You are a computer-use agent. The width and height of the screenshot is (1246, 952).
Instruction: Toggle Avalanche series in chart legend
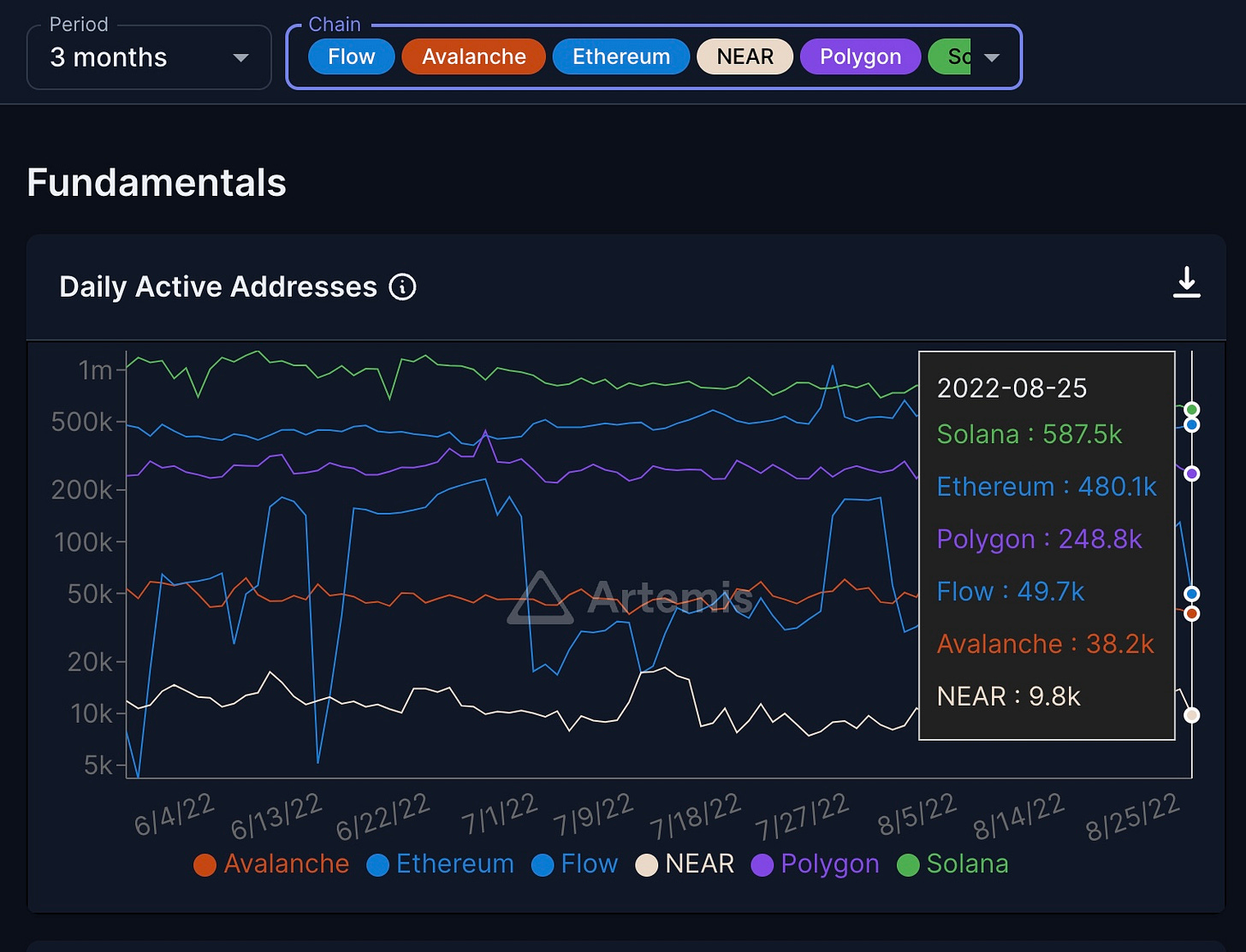[271, 864]
